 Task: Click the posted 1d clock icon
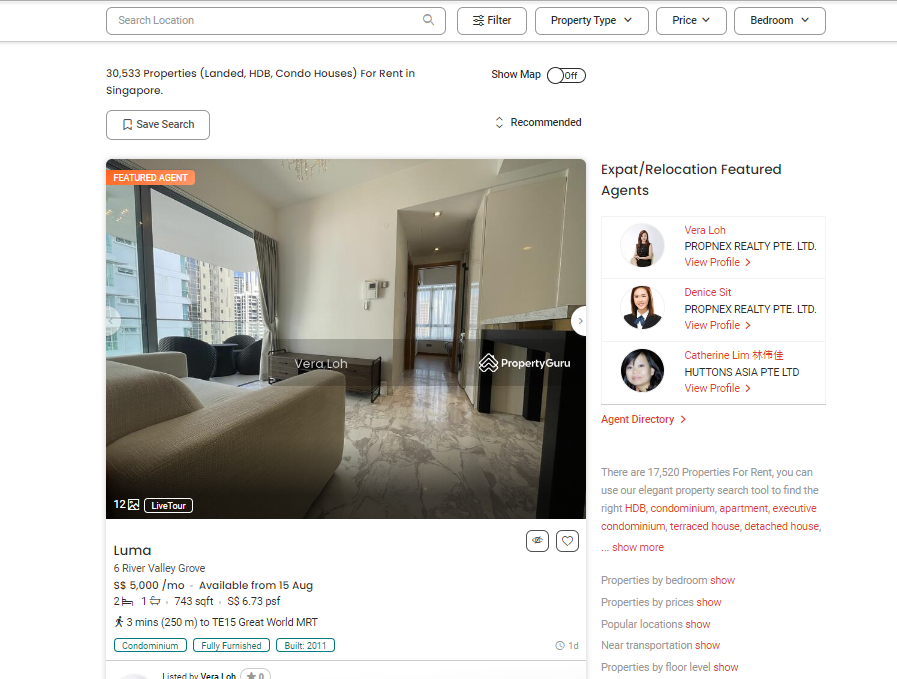coord(560,646)
